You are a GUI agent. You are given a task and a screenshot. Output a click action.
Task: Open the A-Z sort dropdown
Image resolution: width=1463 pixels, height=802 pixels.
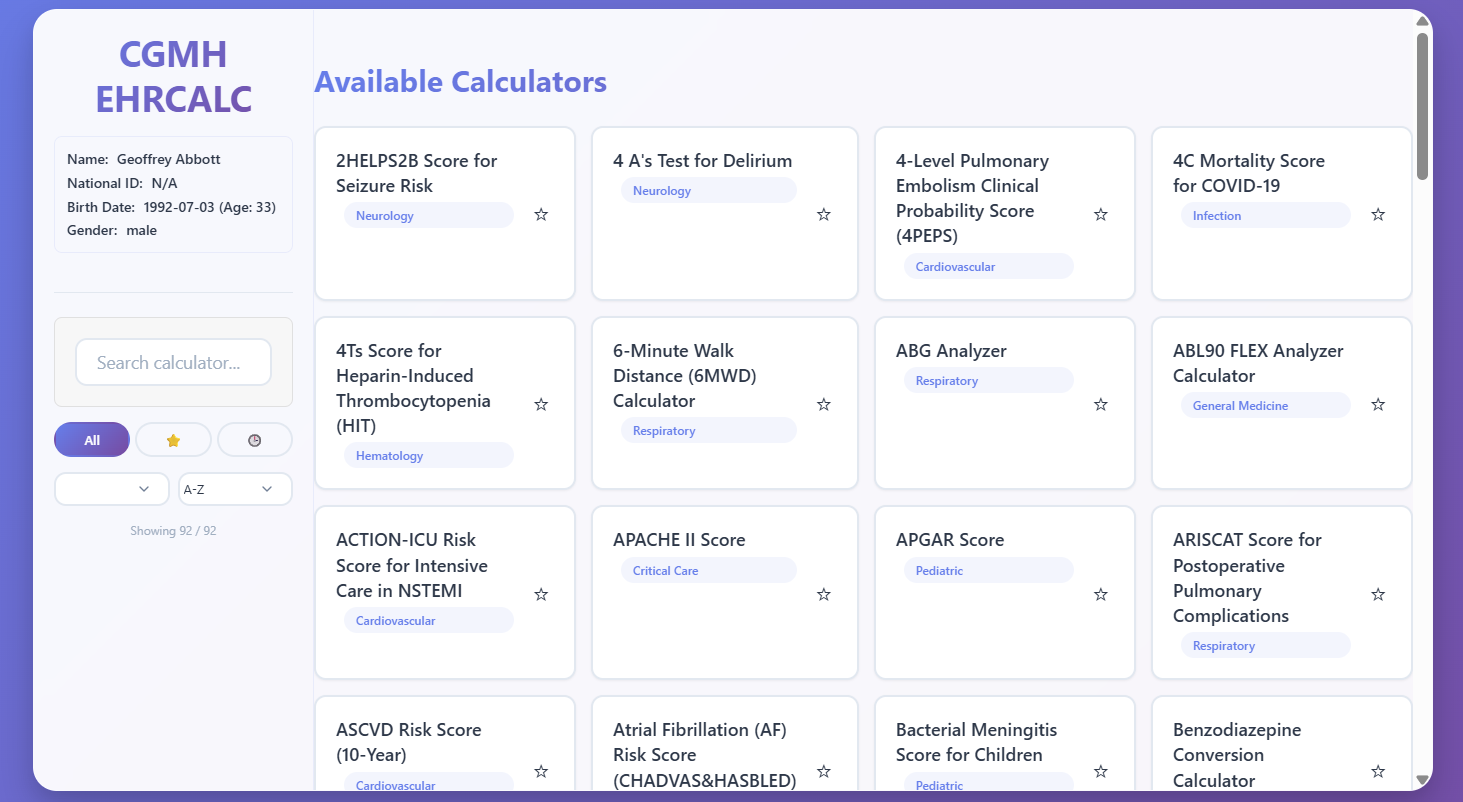(235, 489)
